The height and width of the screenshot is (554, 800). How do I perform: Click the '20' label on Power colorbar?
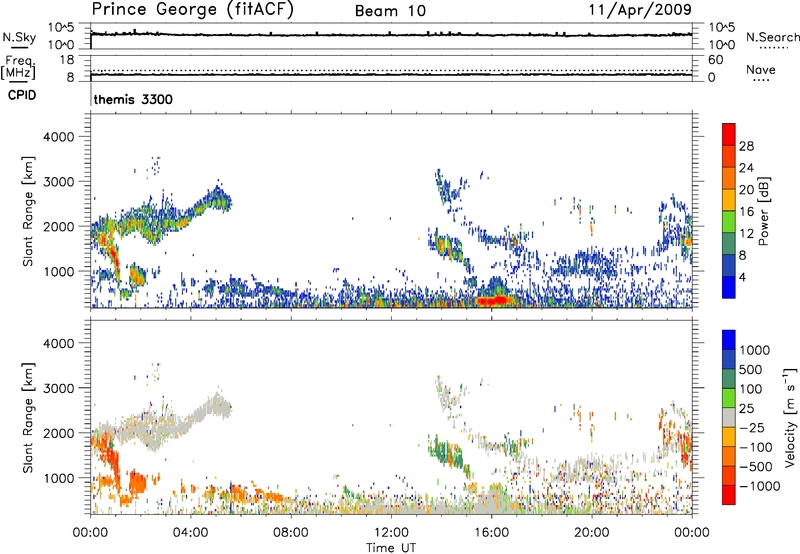(746, 190)
